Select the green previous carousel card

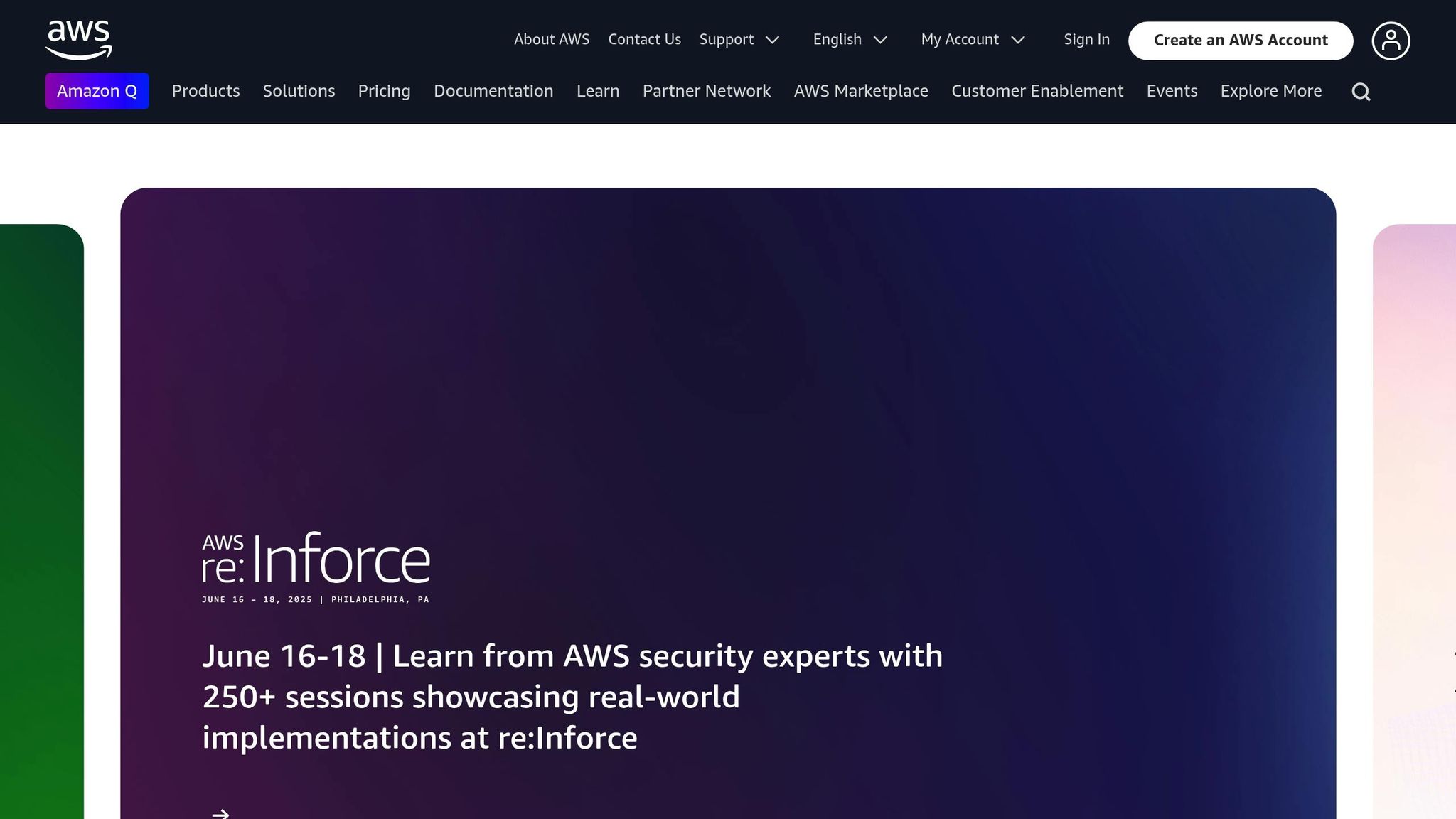42,521
